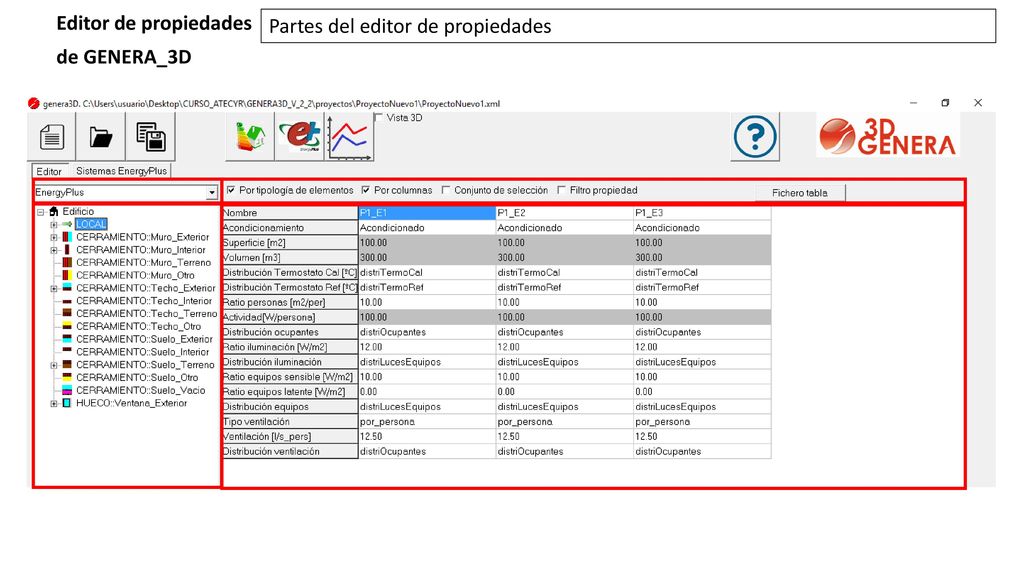Run the EnergyPlus simulation icon
The width and height of the screenshot is (1024, 576).
pyautogui.click(x=300, y=136)
